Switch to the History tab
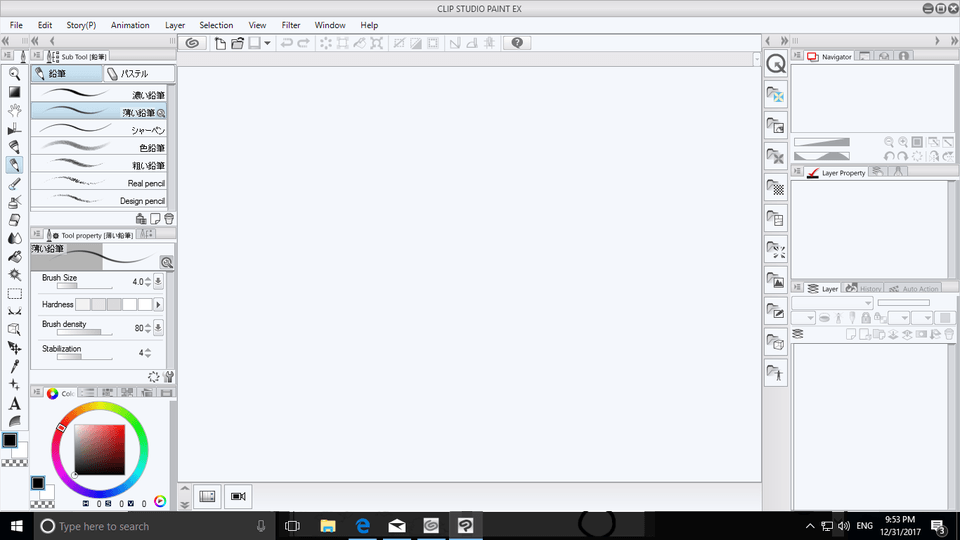 tap(864, 288)
